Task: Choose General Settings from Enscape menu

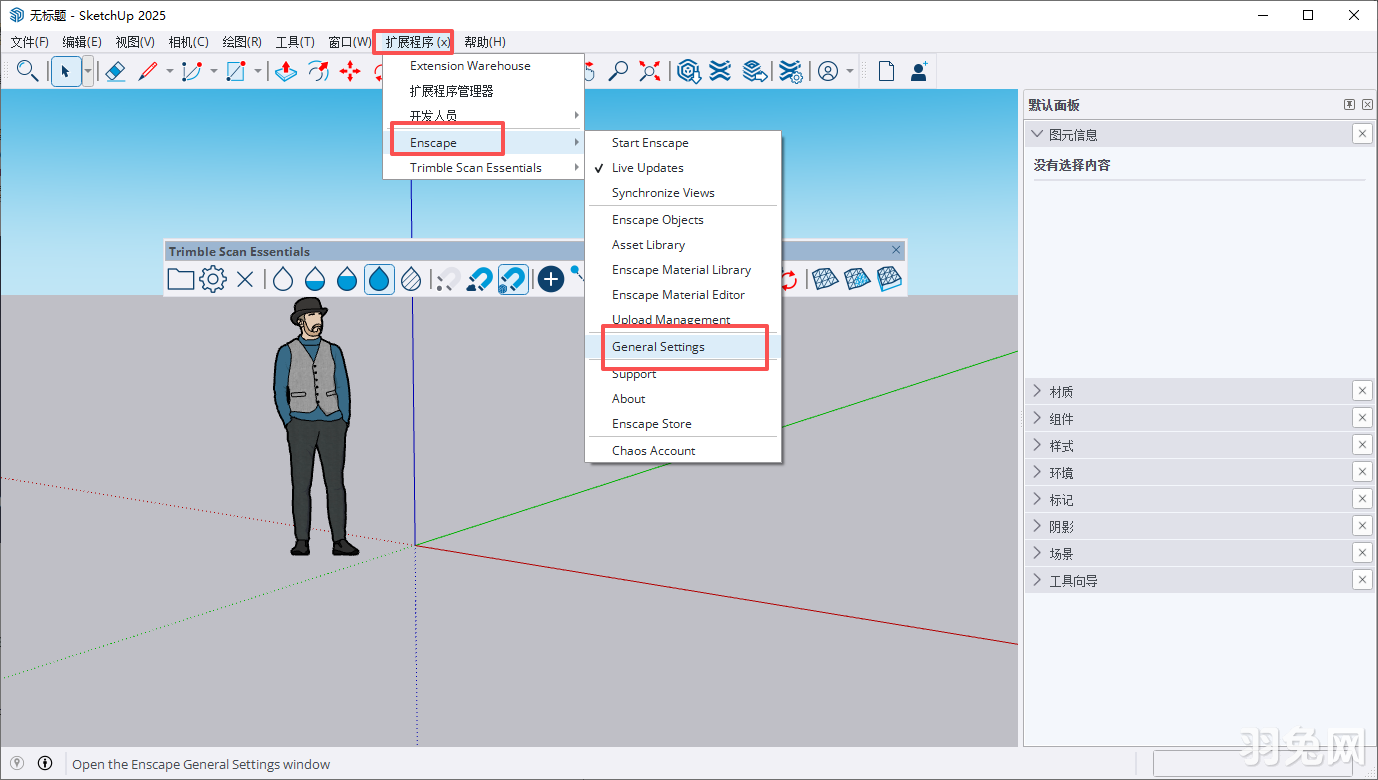Action: (658, 347)
